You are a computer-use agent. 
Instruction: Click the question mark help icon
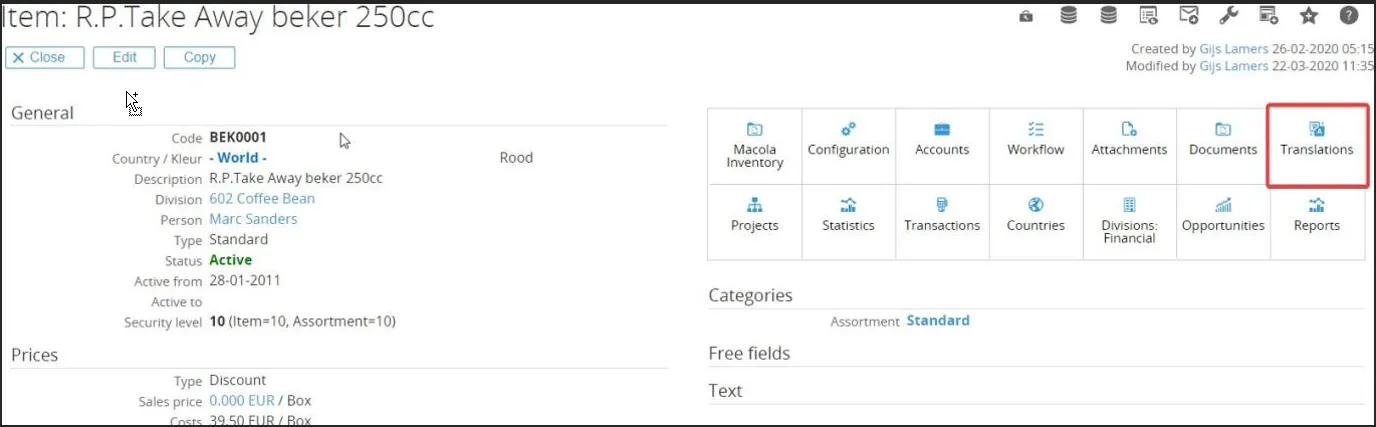coord(1348,15)
